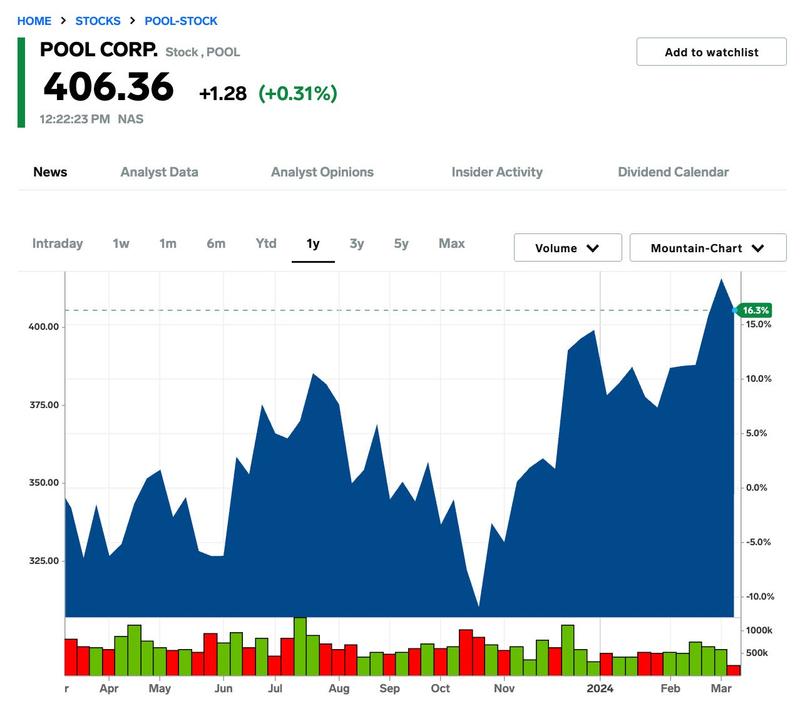Open the STOCKS breadcrumb link
This screenshot has height=711, width=800.
pos(98,21)
